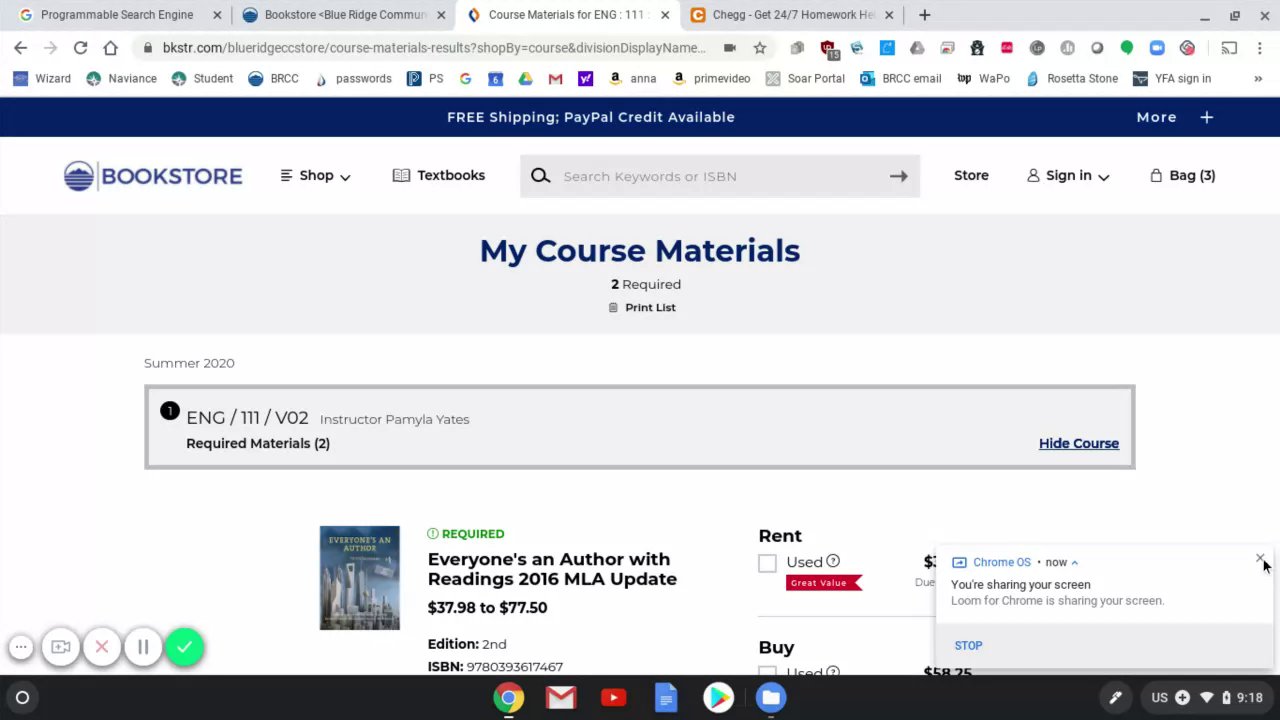Open the cast icon in Chrome toolbar
The width and height of the screenshot is (1280, 720).
[1229, 48]
